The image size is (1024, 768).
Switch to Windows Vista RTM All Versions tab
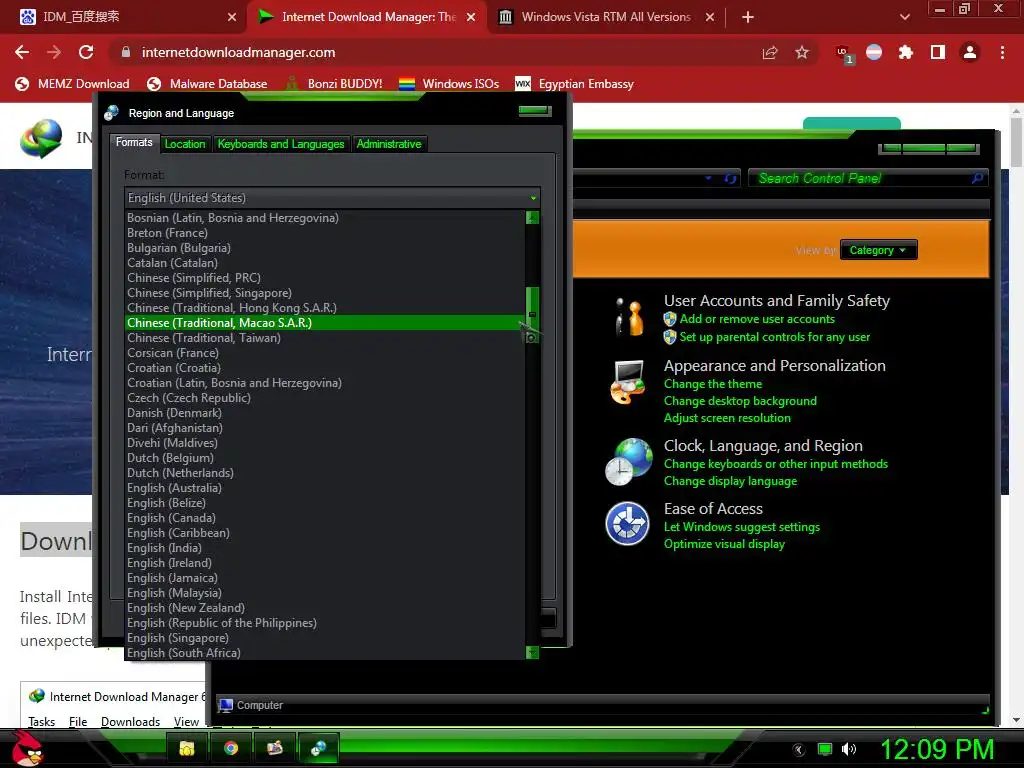tap(607, 17)
